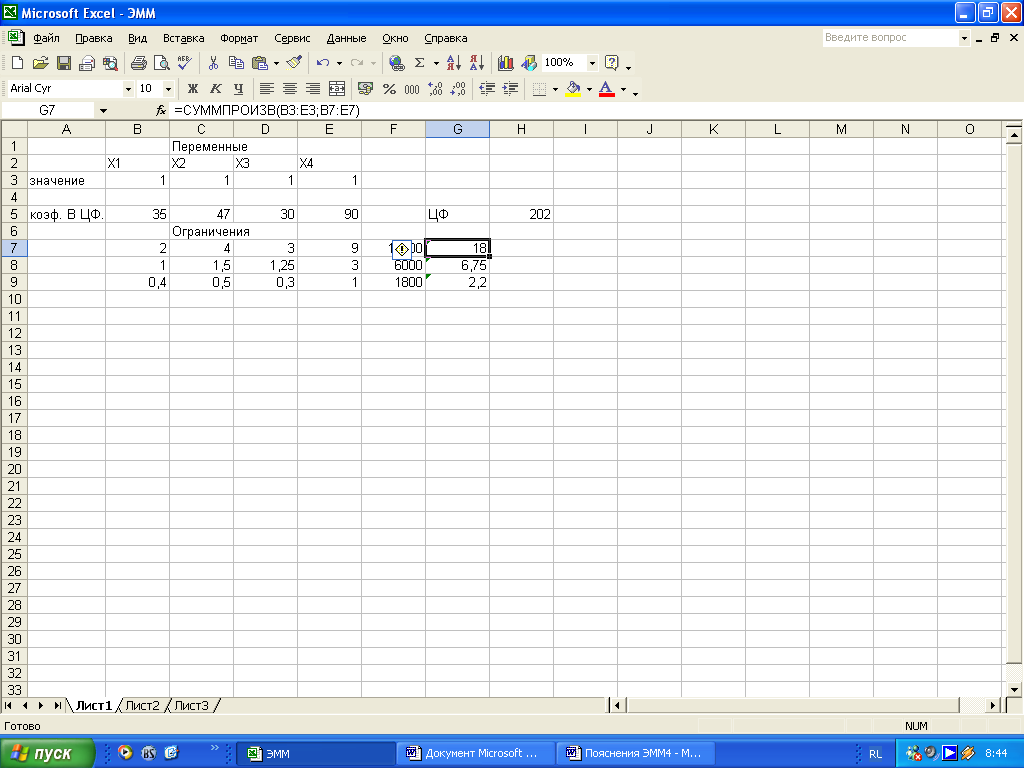
Task: Open Excel Help question icon
Action: [611, 63]
